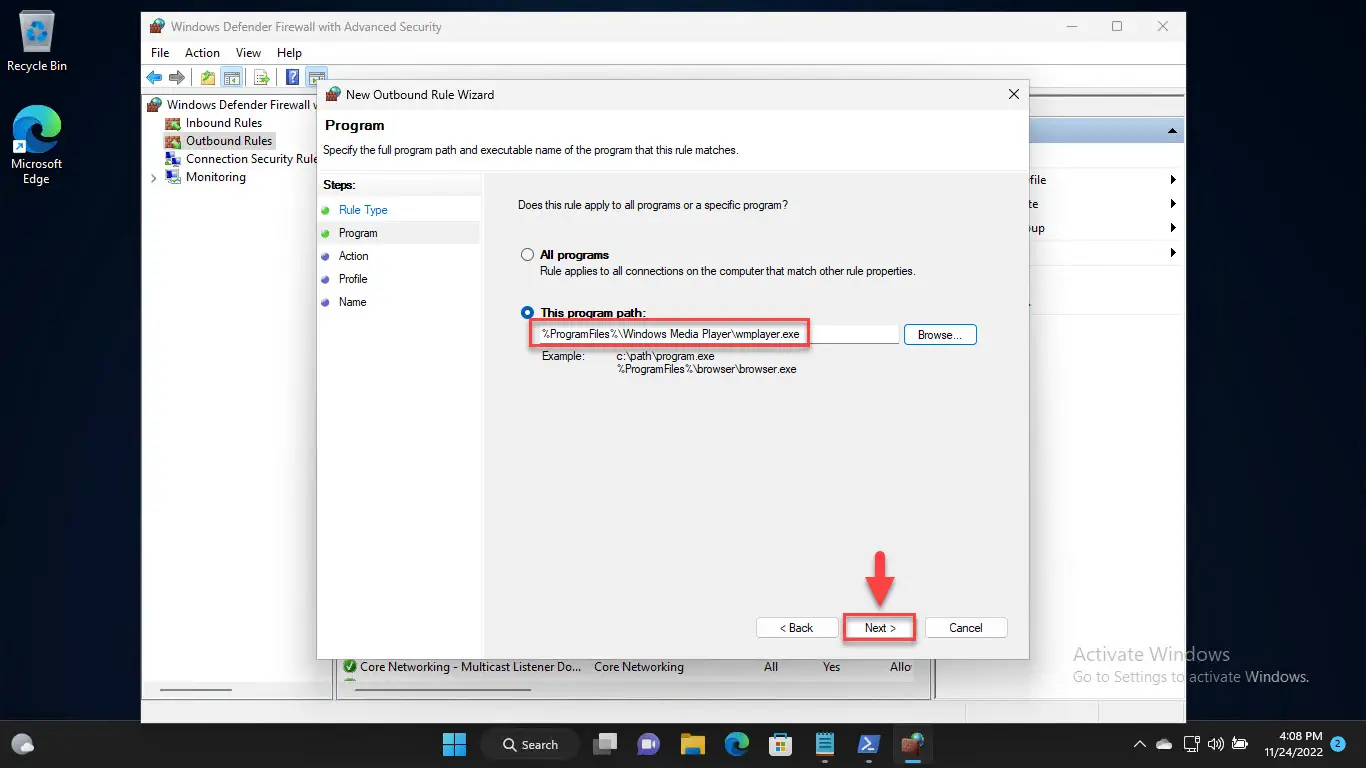Click the Action step in Steps list
The image size is (1366, 768).
click(354, 256)
